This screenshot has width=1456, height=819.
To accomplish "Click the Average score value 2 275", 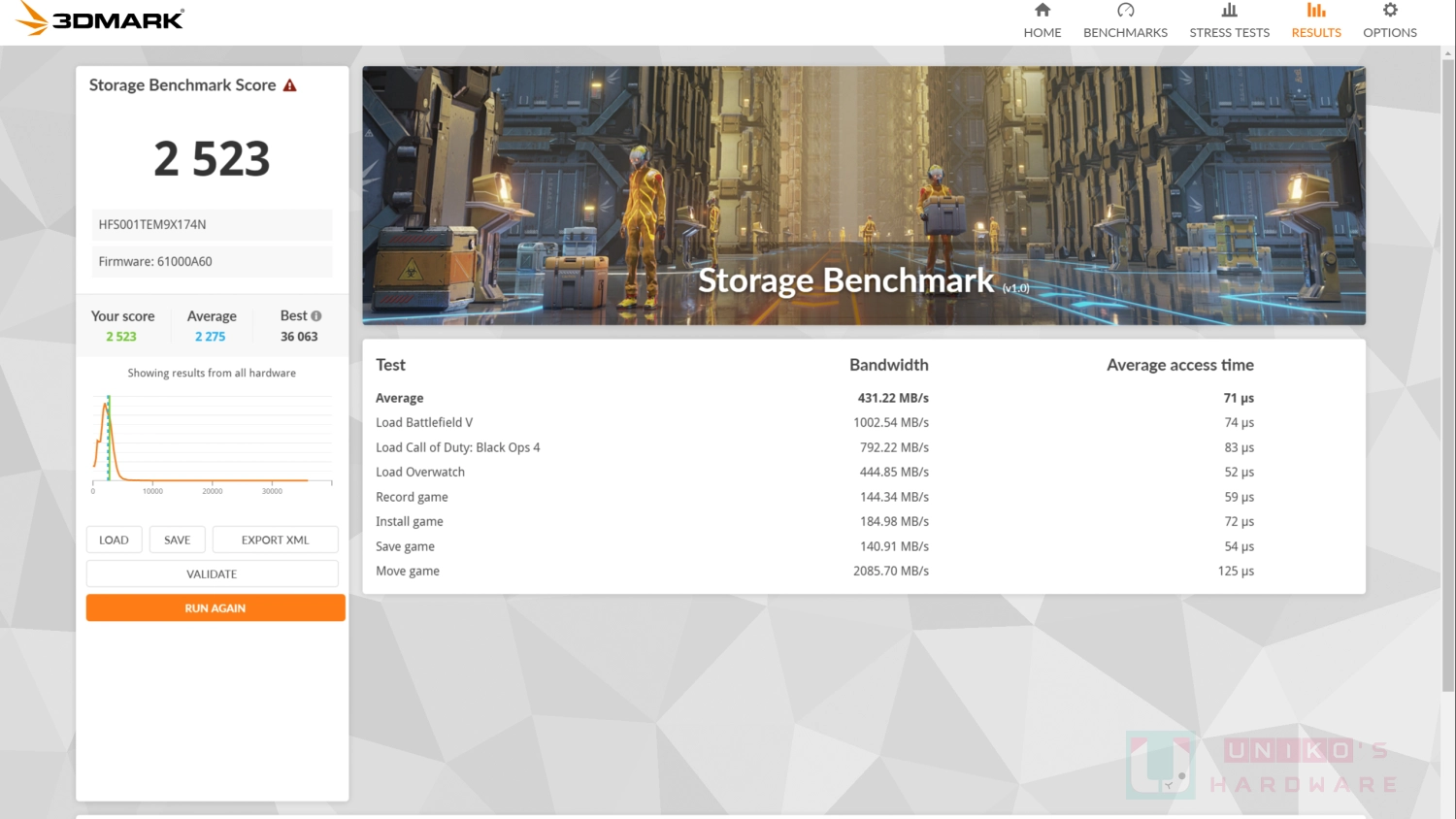I will [210, 337].
